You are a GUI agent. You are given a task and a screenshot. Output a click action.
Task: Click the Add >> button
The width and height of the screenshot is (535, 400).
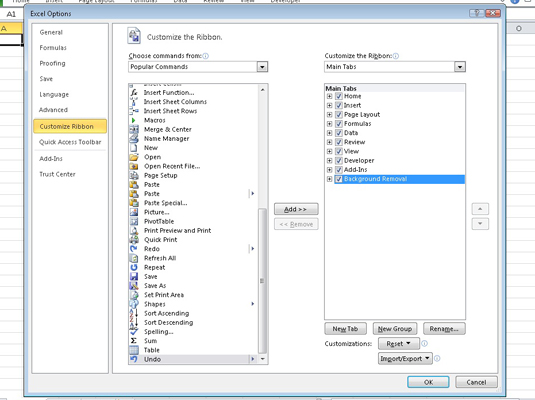click(296, 209)
